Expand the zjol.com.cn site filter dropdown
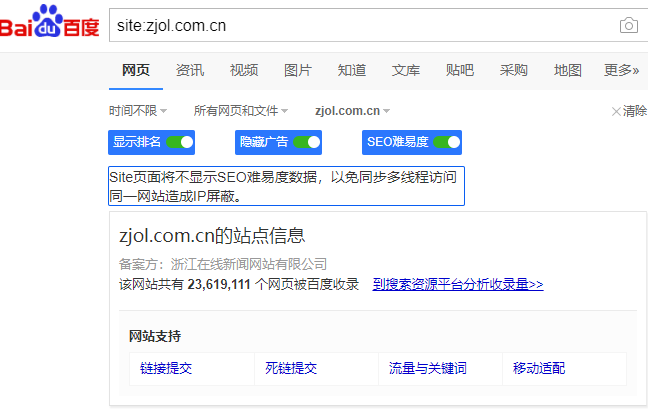 (x=352, y=111)
